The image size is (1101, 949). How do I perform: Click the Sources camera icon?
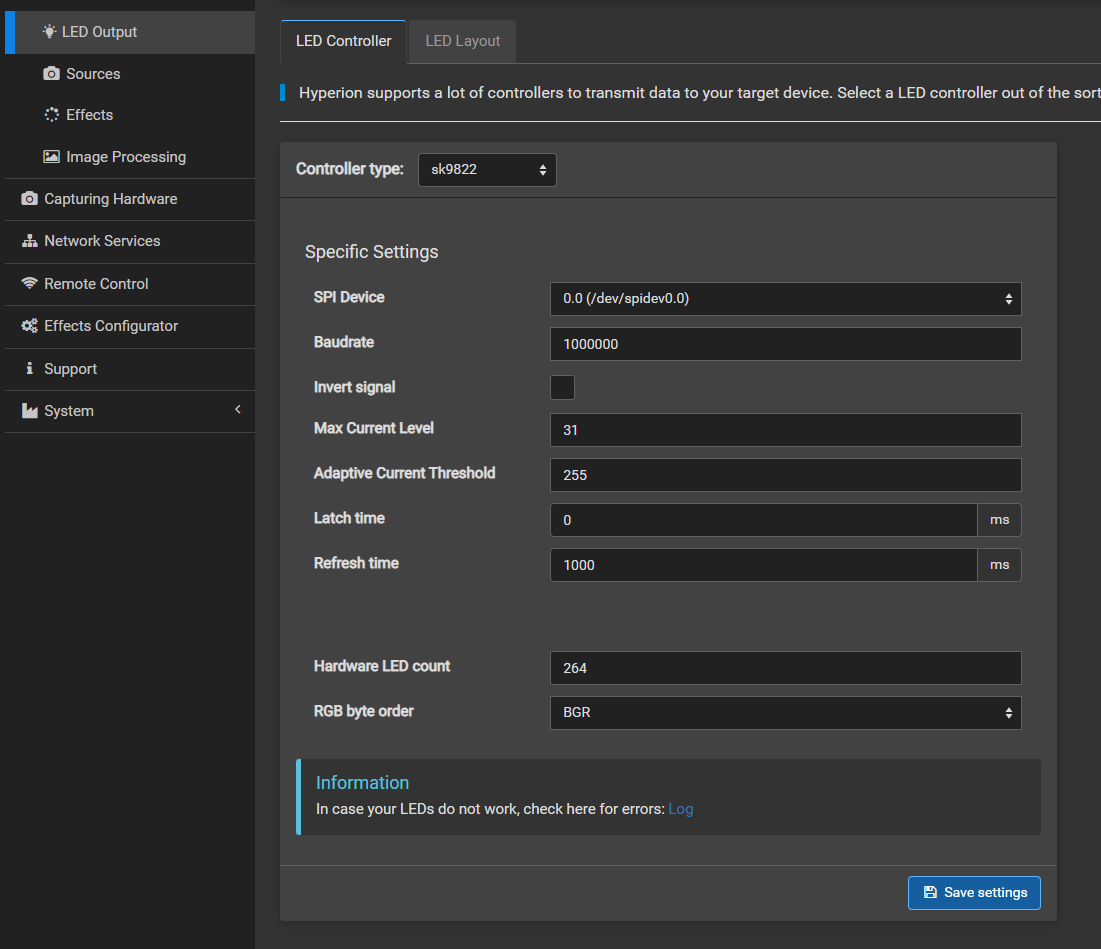51,74
